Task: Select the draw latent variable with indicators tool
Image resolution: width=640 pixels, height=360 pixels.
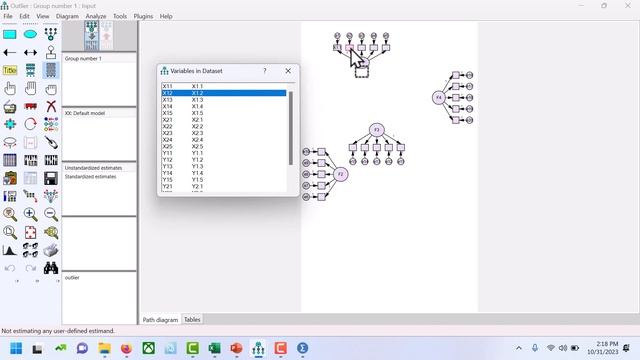Action: (51, 34)
